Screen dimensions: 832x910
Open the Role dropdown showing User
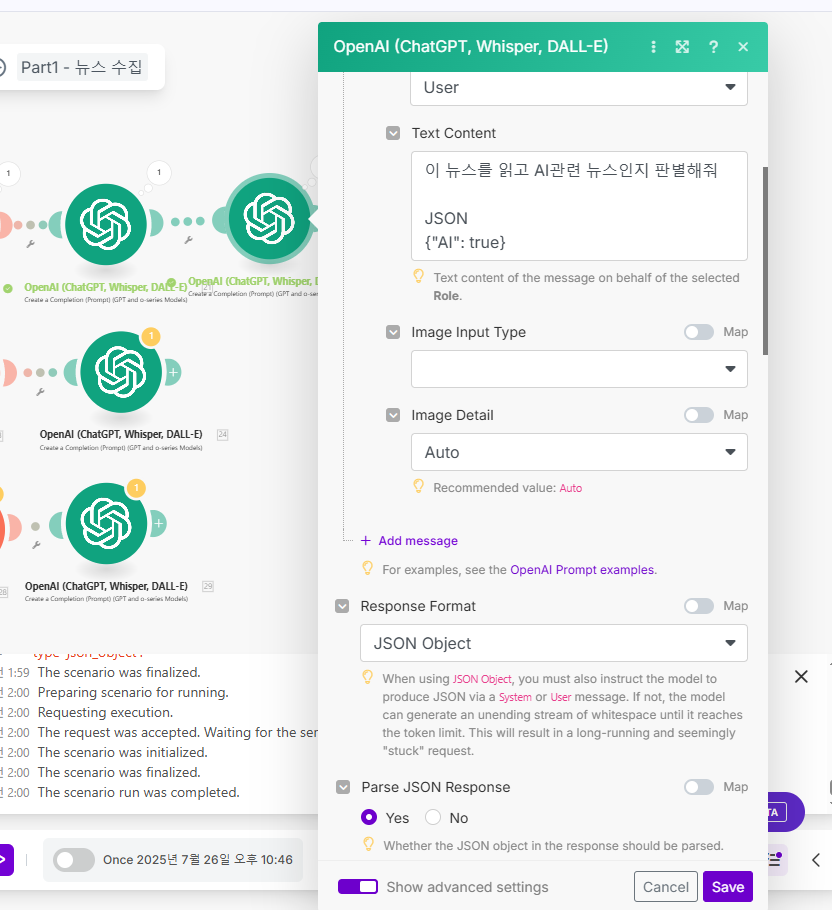tap(578, 88)
